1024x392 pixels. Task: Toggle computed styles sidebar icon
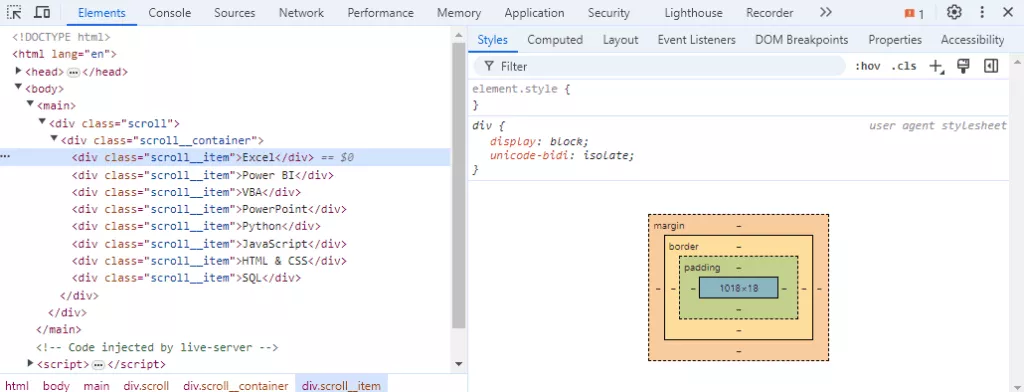pos(991,66)
